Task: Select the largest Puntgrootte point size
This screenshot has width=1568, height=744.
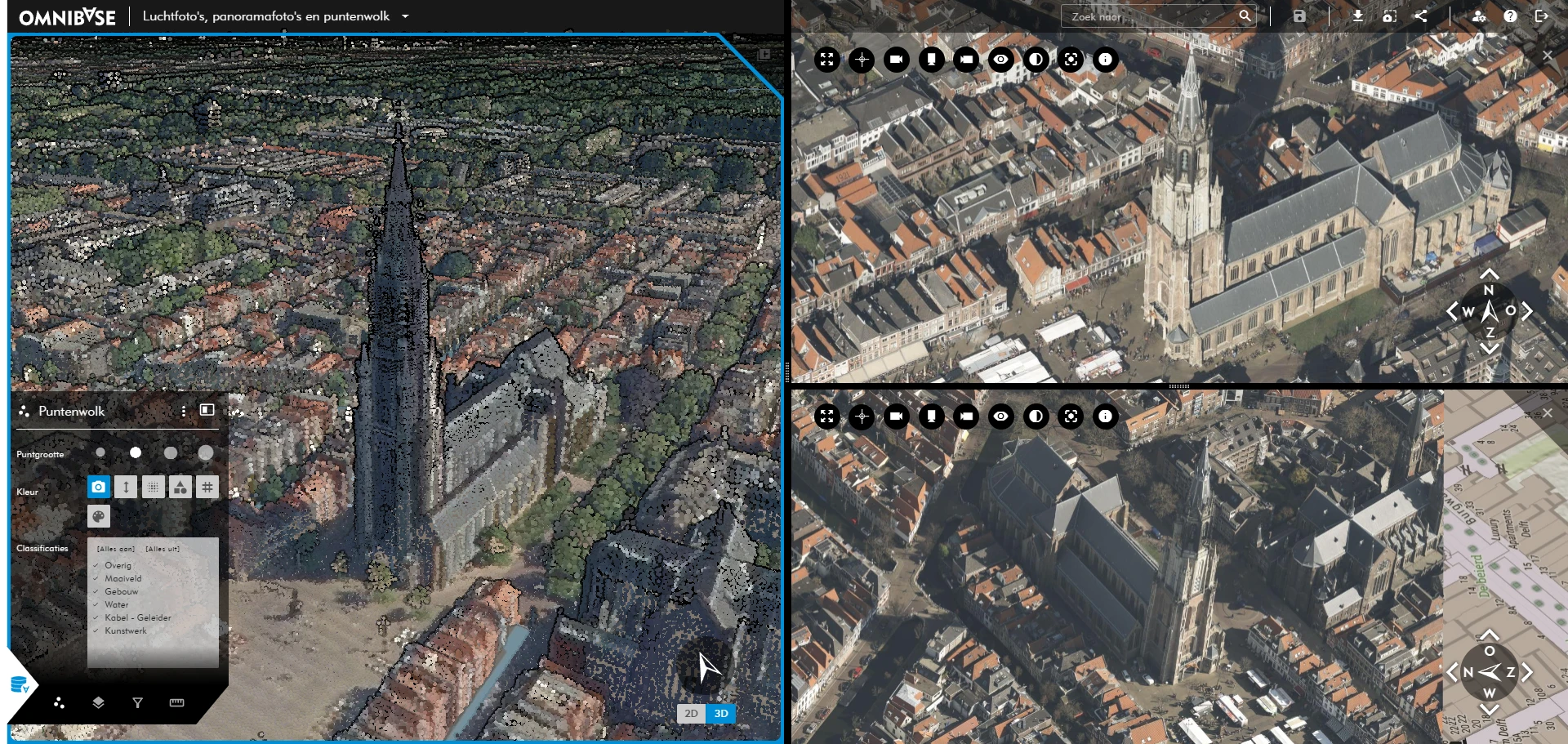Action: point(206,452)
